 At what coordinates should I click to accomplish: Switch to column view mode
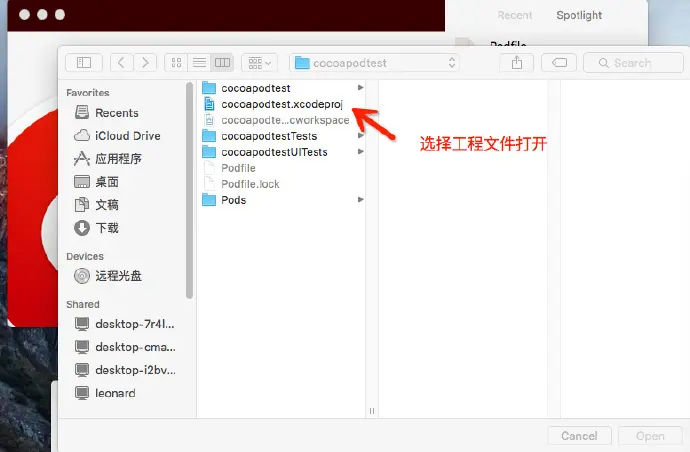222,62
